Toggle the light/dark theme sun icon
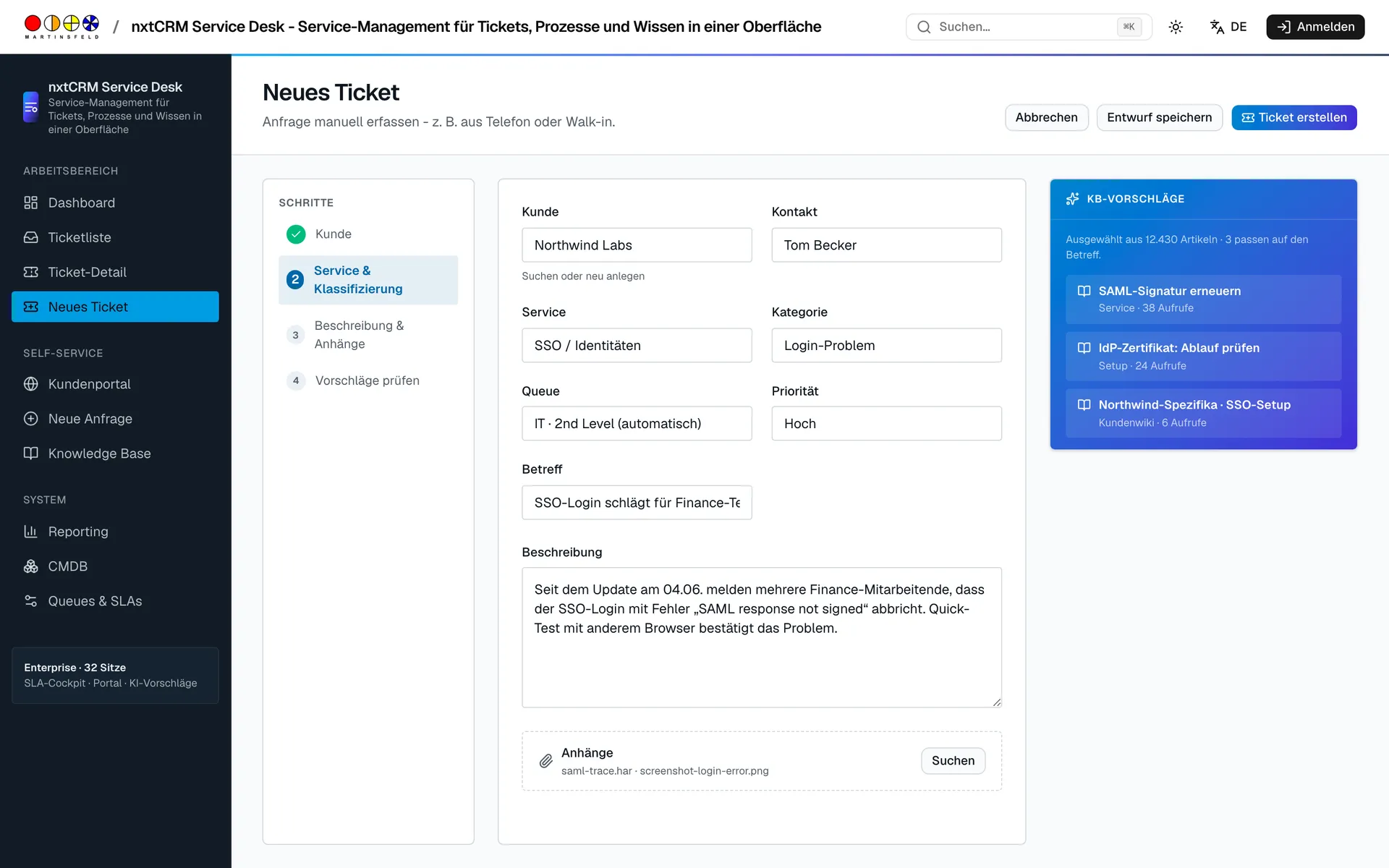This screenshot has height=868, width=1389. click(1176, 27)
